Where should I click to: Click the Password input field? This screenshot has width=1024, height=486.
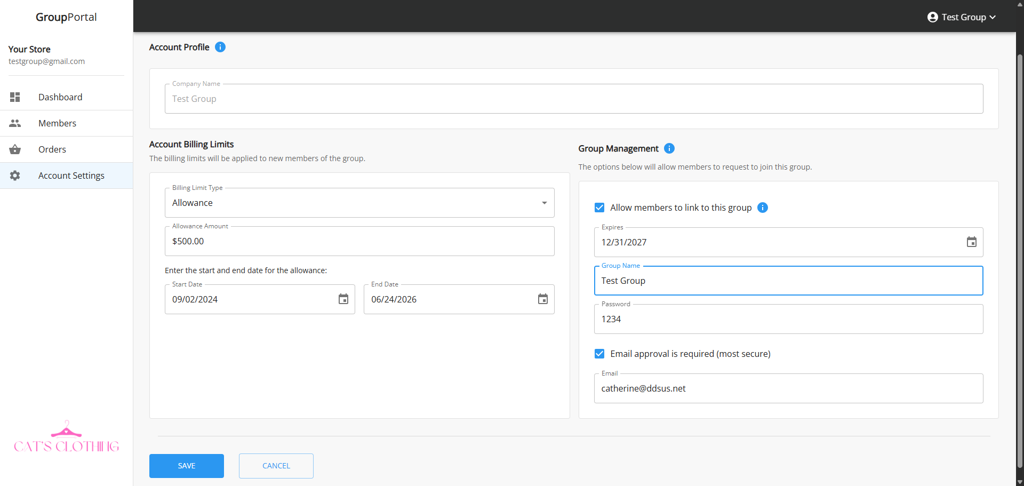click(x=788, y=320)
